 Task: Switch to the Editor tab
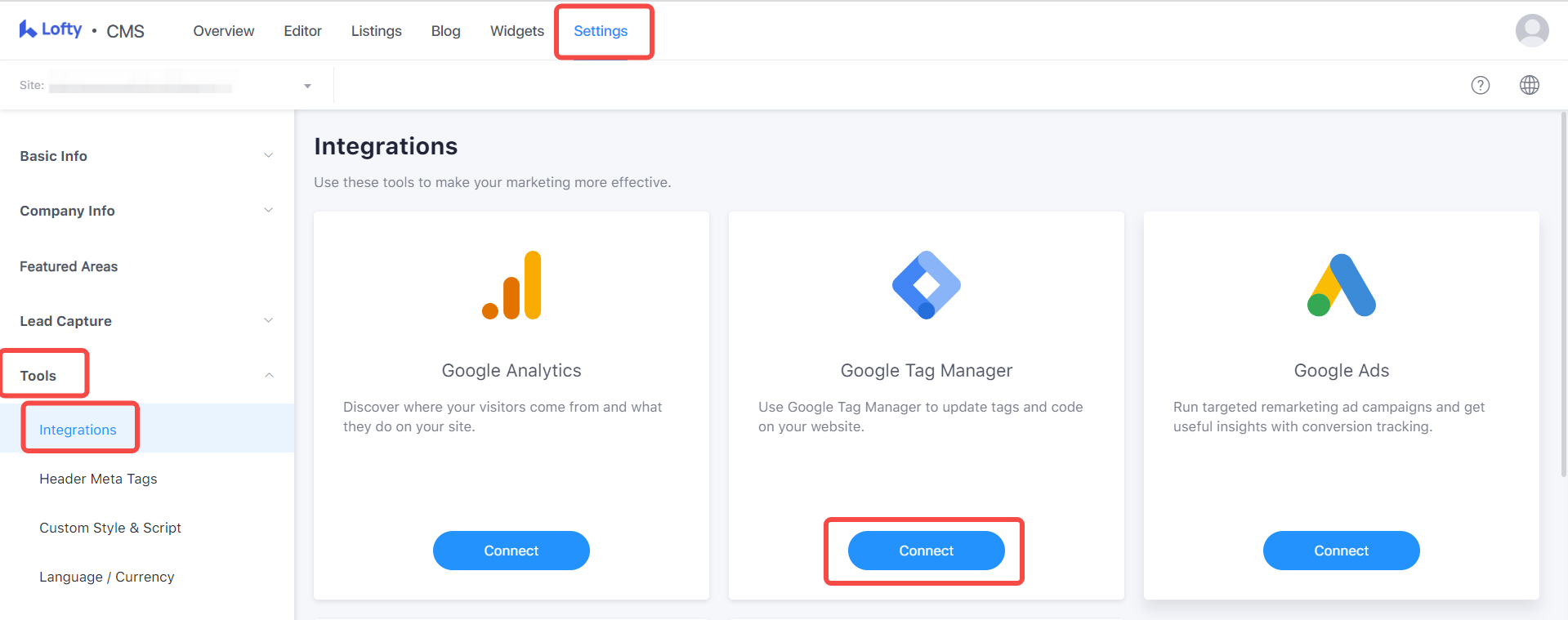302,31
